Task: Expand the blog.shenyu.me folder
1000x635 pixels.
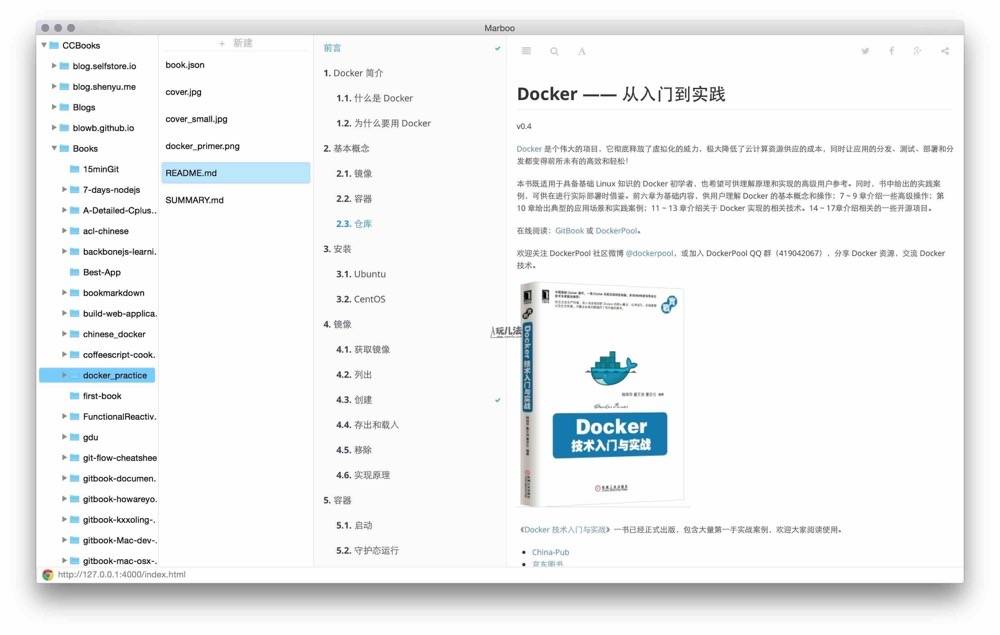Action: click(x=54, y=87)
